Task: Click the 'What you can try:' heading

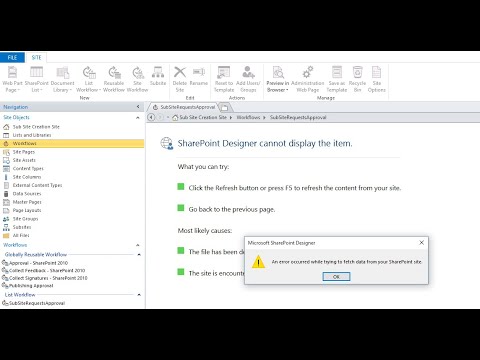Action: [203, 167]
